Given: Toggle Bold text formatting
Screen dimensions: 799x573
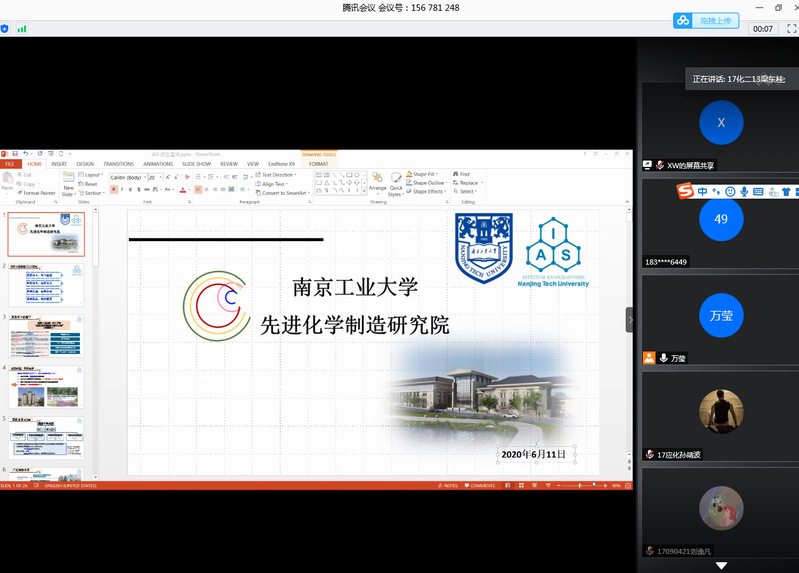Looking at the screenshot, I should pyautogui.click(x=113, y=189).
